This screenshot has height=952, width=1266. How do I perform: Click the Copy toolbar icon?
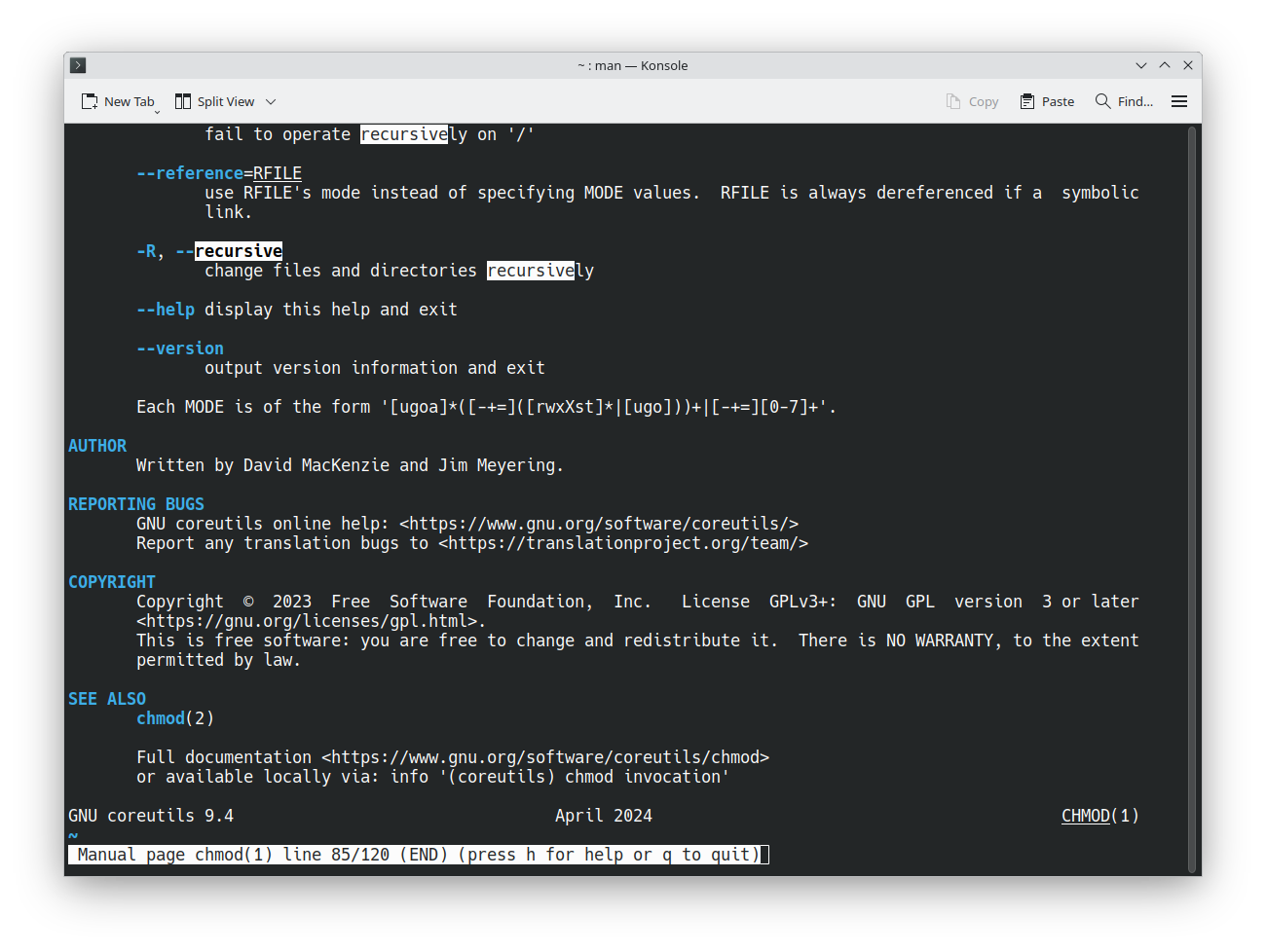953,101
